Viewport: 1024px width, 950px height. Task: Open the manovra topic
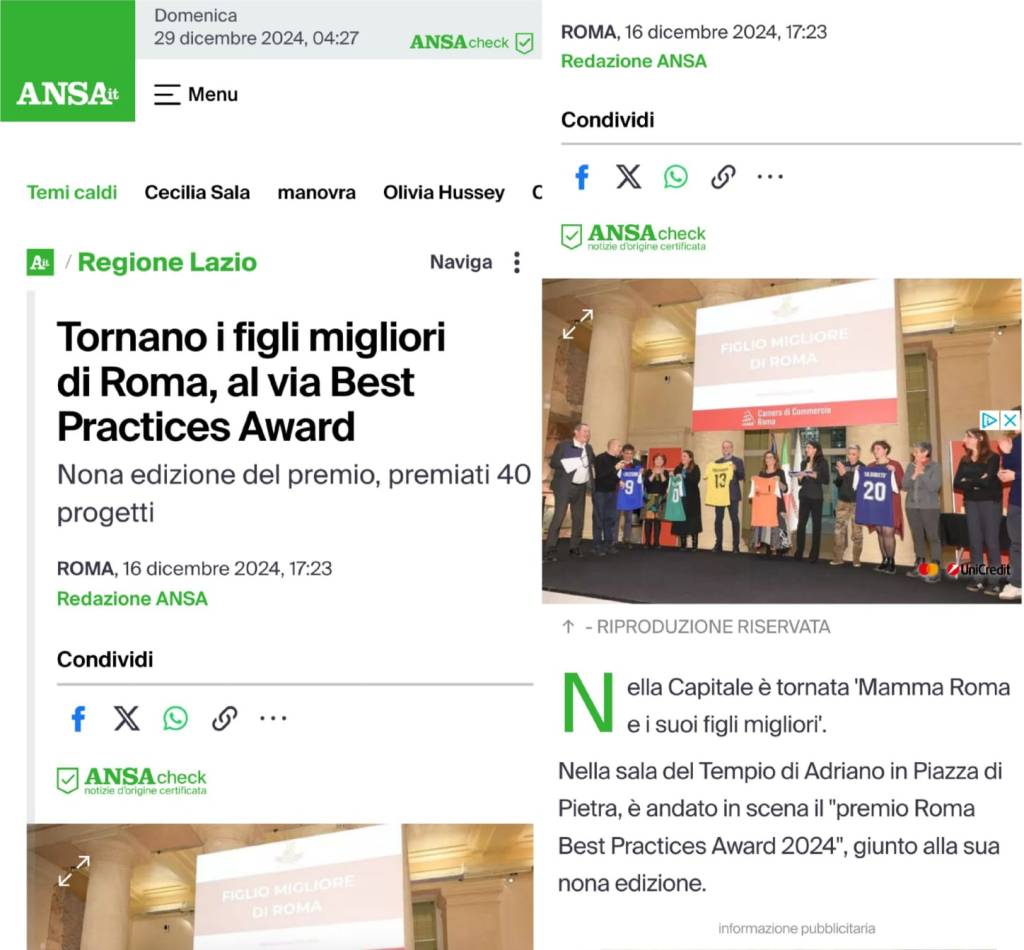point(317,193)
